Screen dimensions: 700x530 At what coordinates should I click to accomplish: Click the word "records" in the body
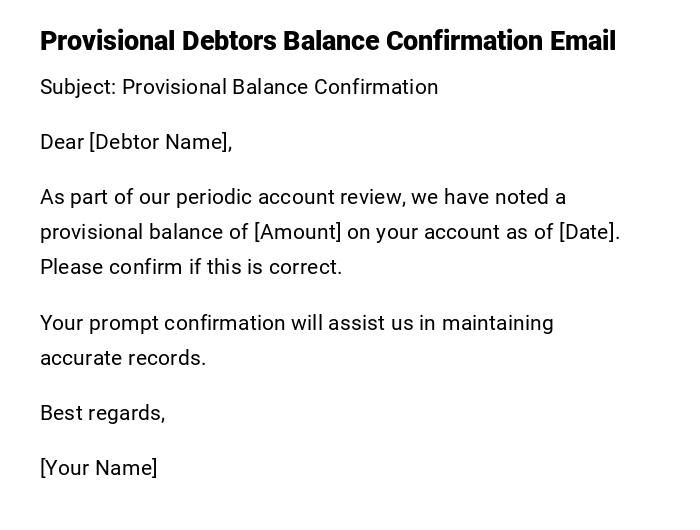[165, 358]
